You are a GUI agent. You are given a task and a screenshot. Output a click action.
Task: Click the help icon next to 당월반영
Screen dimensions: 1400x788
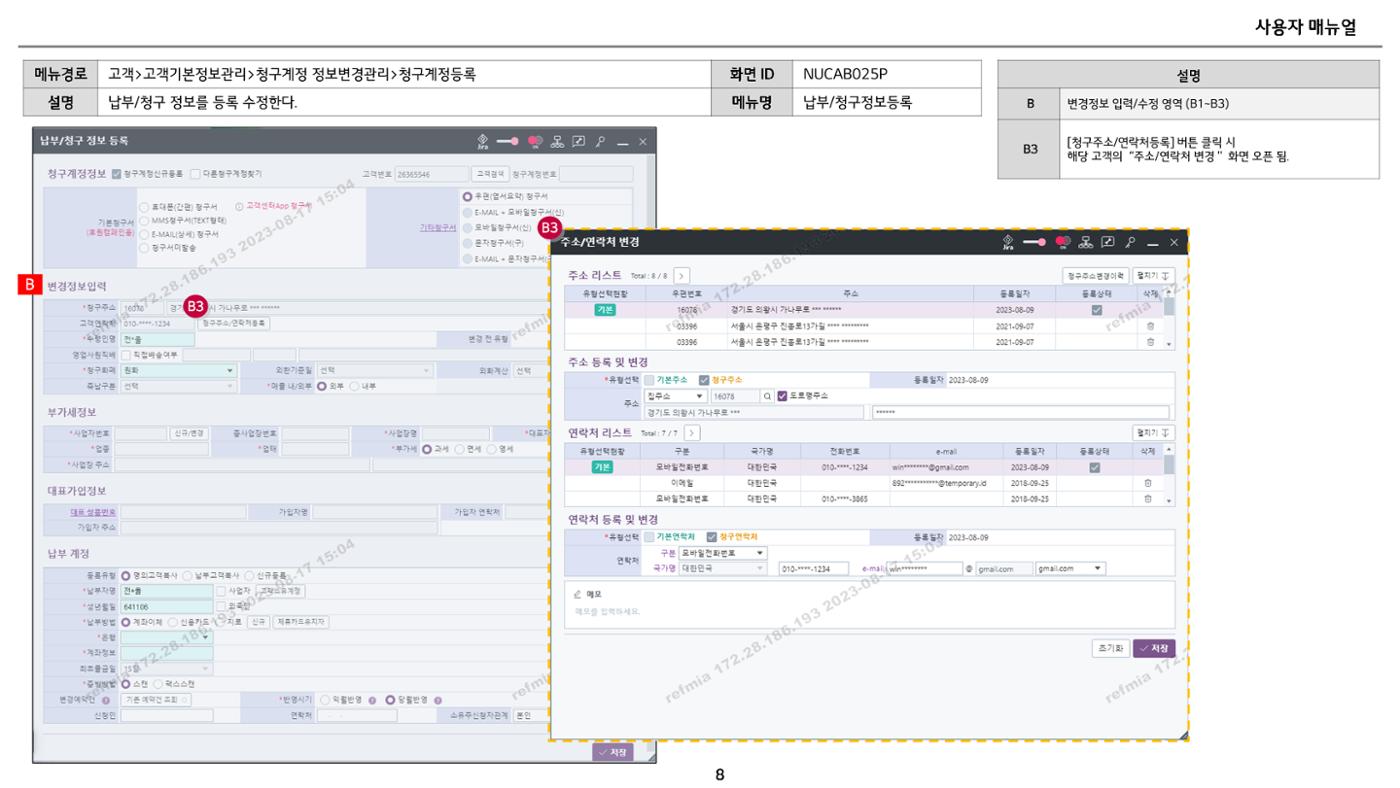click(x=438, y=700)
